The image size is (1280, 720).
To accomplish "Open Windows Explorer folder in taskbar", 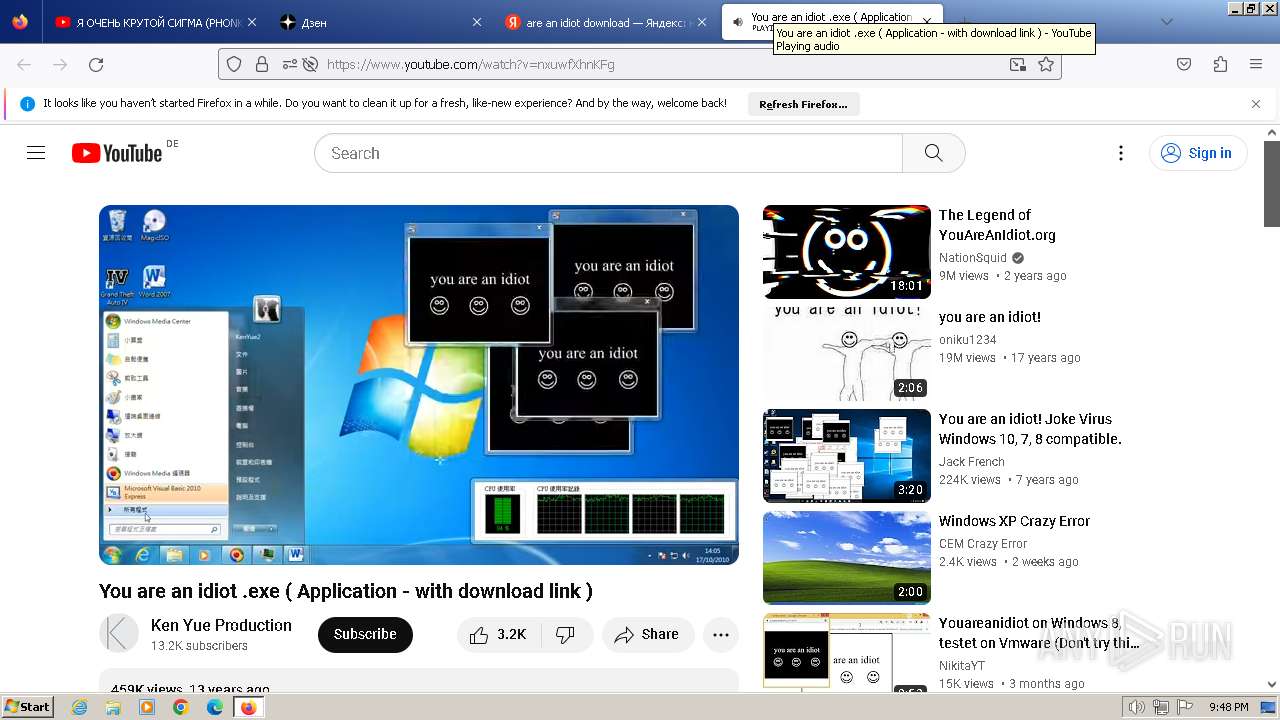I will pos(113,707).
